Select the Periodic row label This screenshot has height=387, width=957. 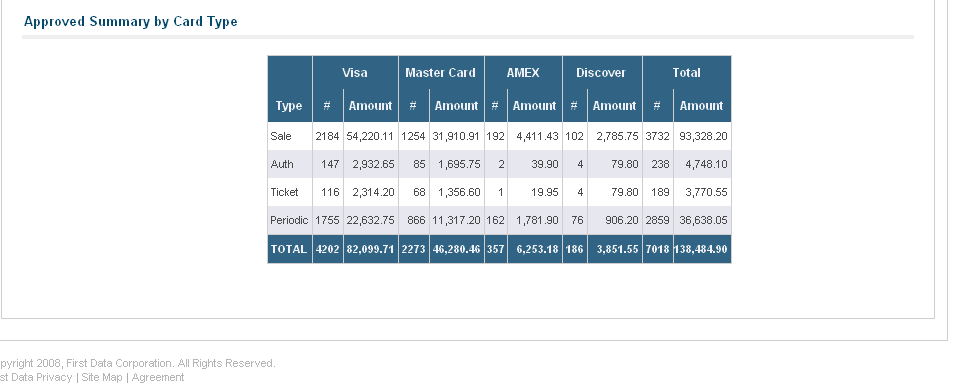point(289,220)
